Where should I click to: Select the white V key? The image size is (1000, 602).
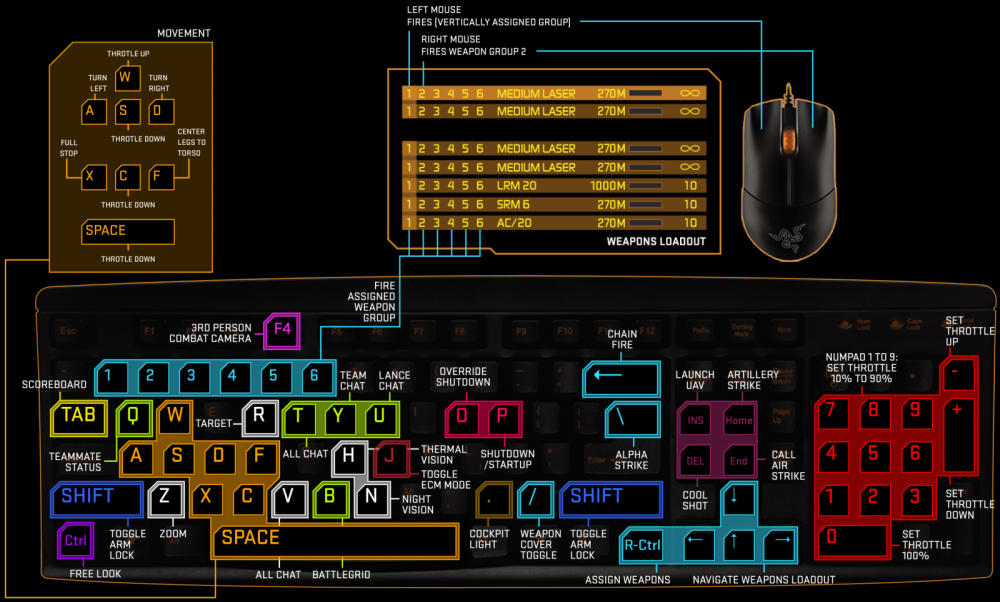point(289,498)
